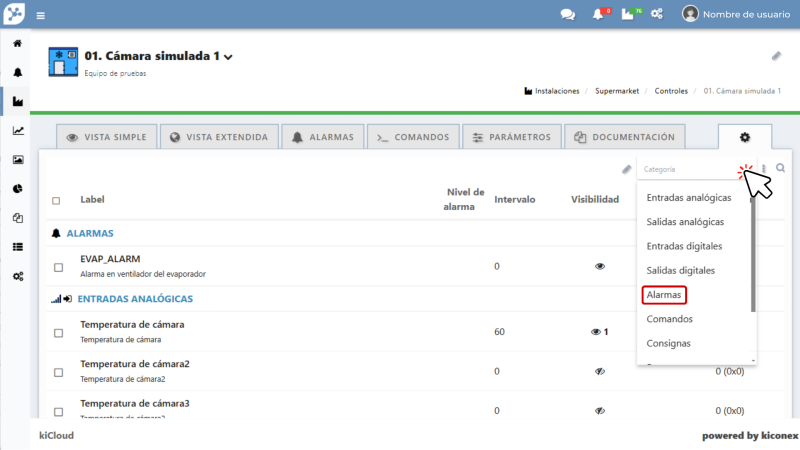This screenshot has height=450, width=800.
Task: Click the hamburger menu icon
Action: [41, 15]
